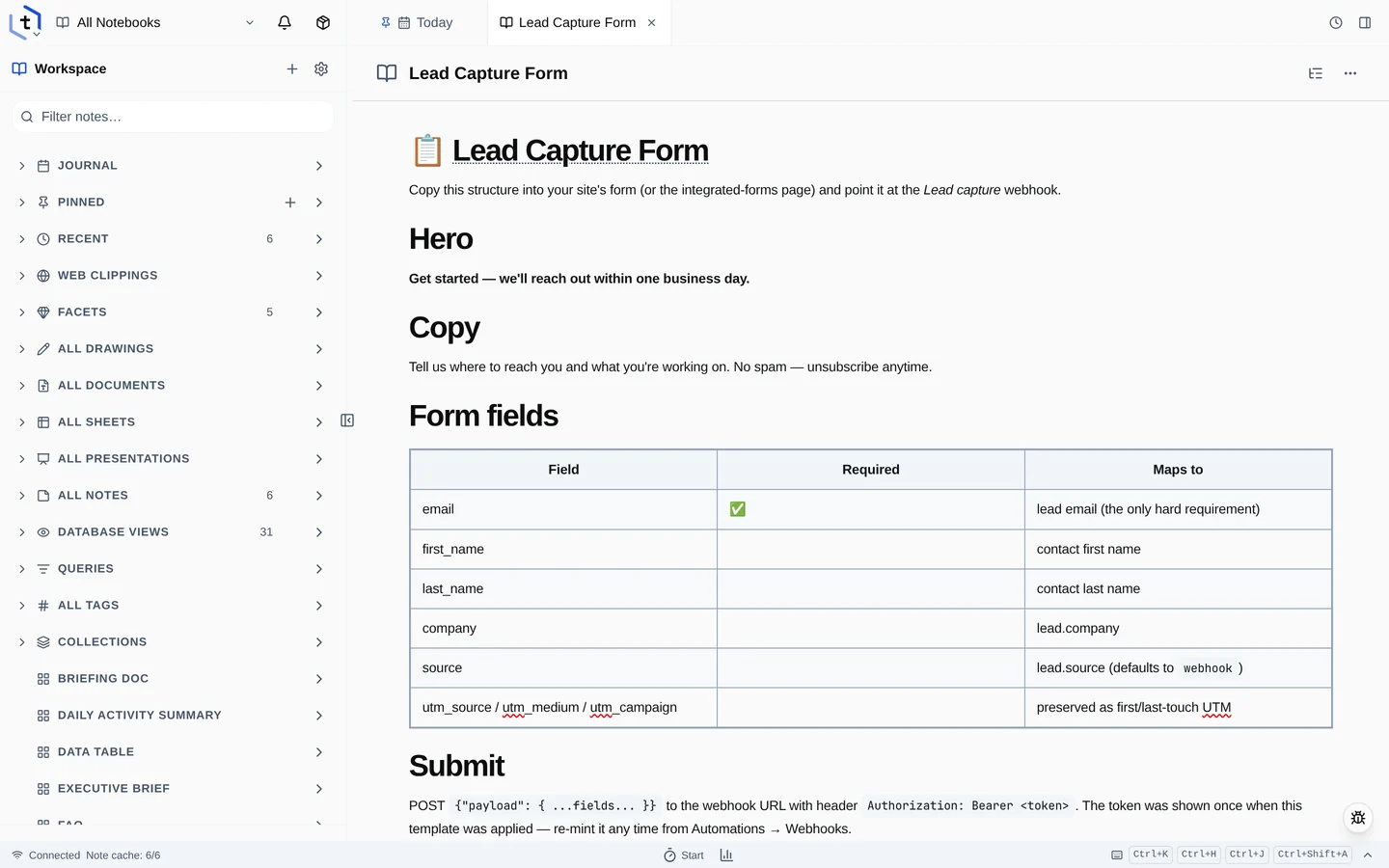Click the bug report icon at bottom right

[x=1358, y=818]
